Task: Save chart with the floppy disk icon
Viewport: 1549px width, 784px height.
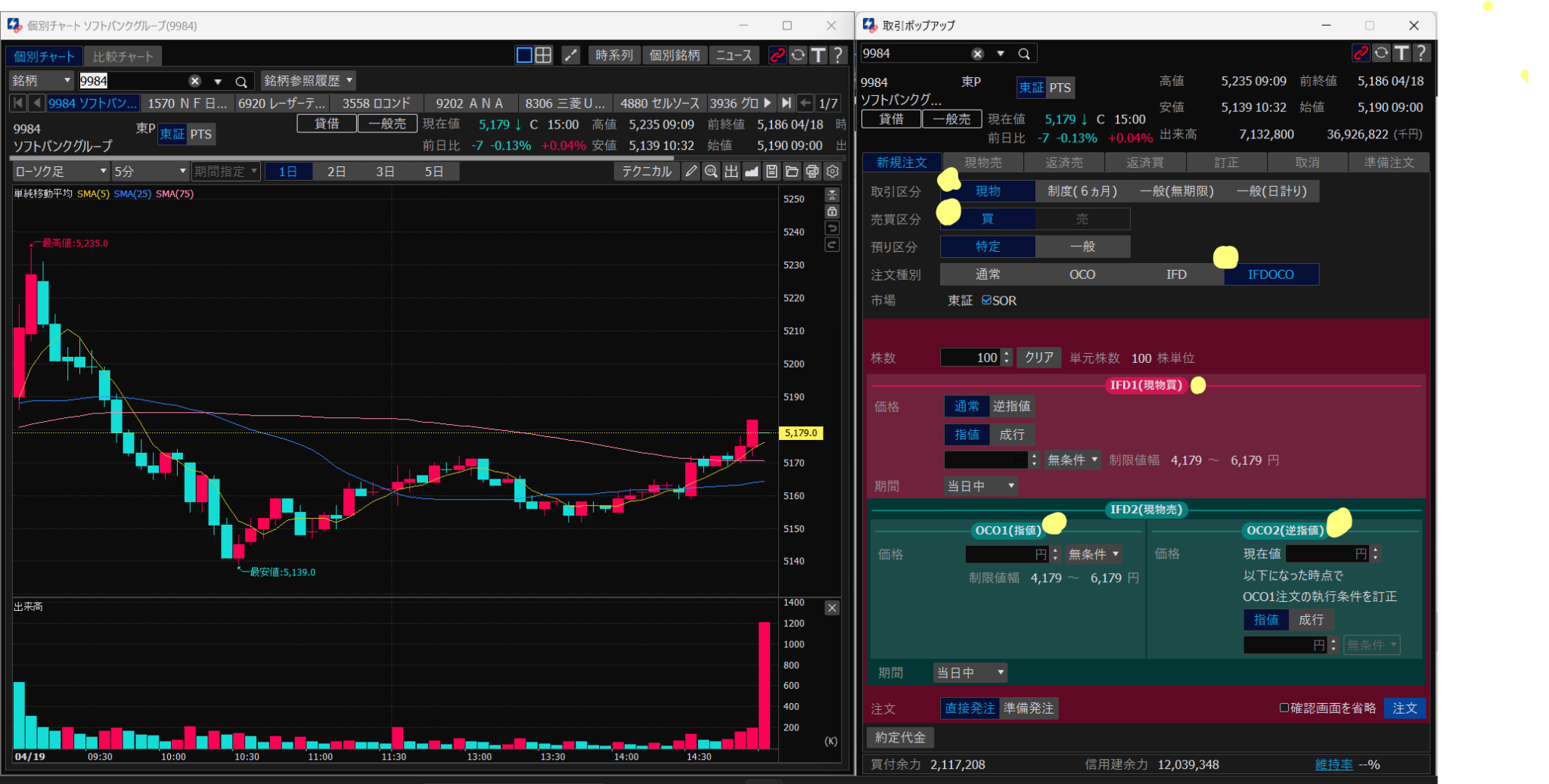Action: [771, 171]
